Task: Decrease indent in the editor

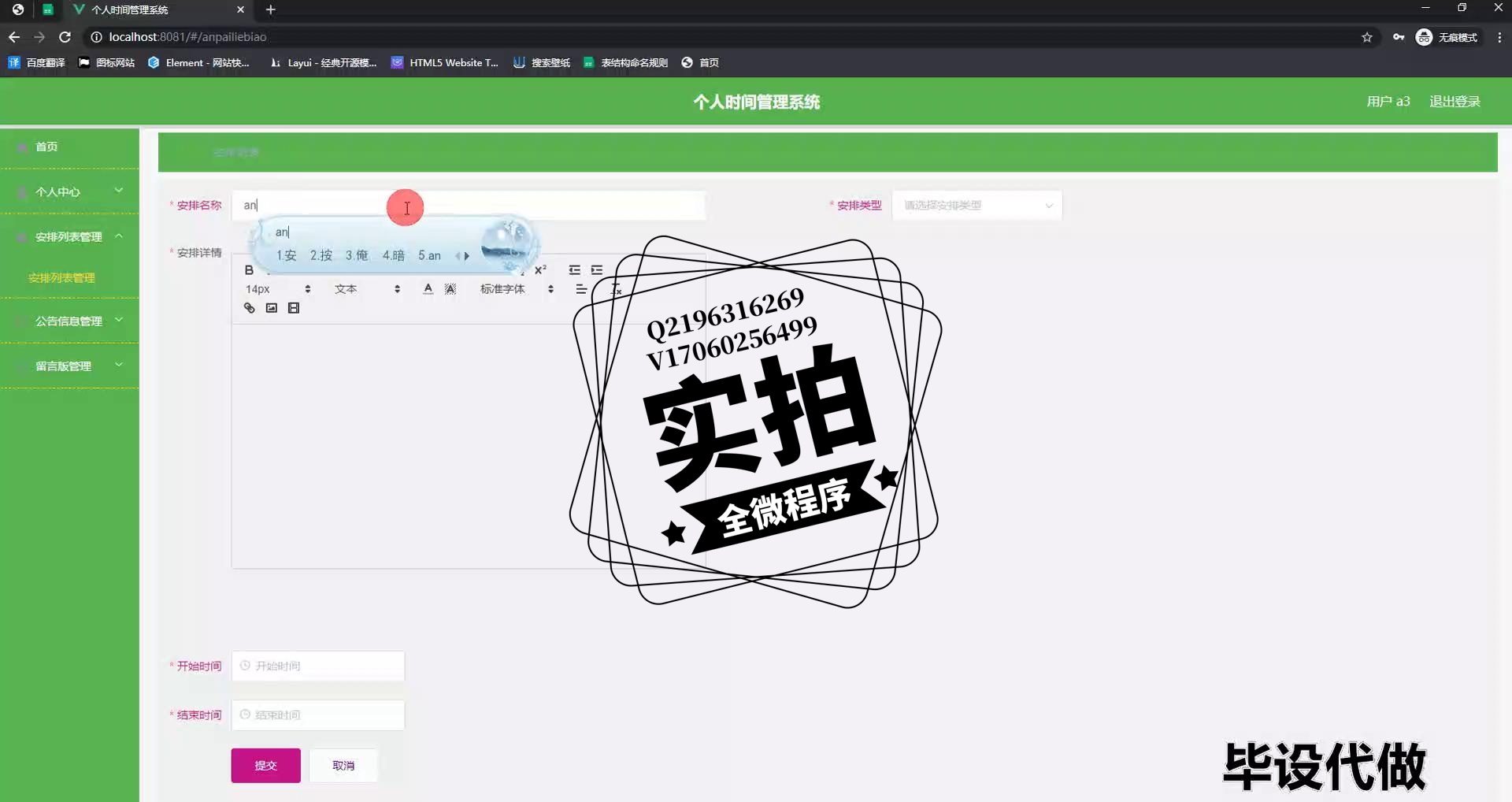Action: [574, 270]
